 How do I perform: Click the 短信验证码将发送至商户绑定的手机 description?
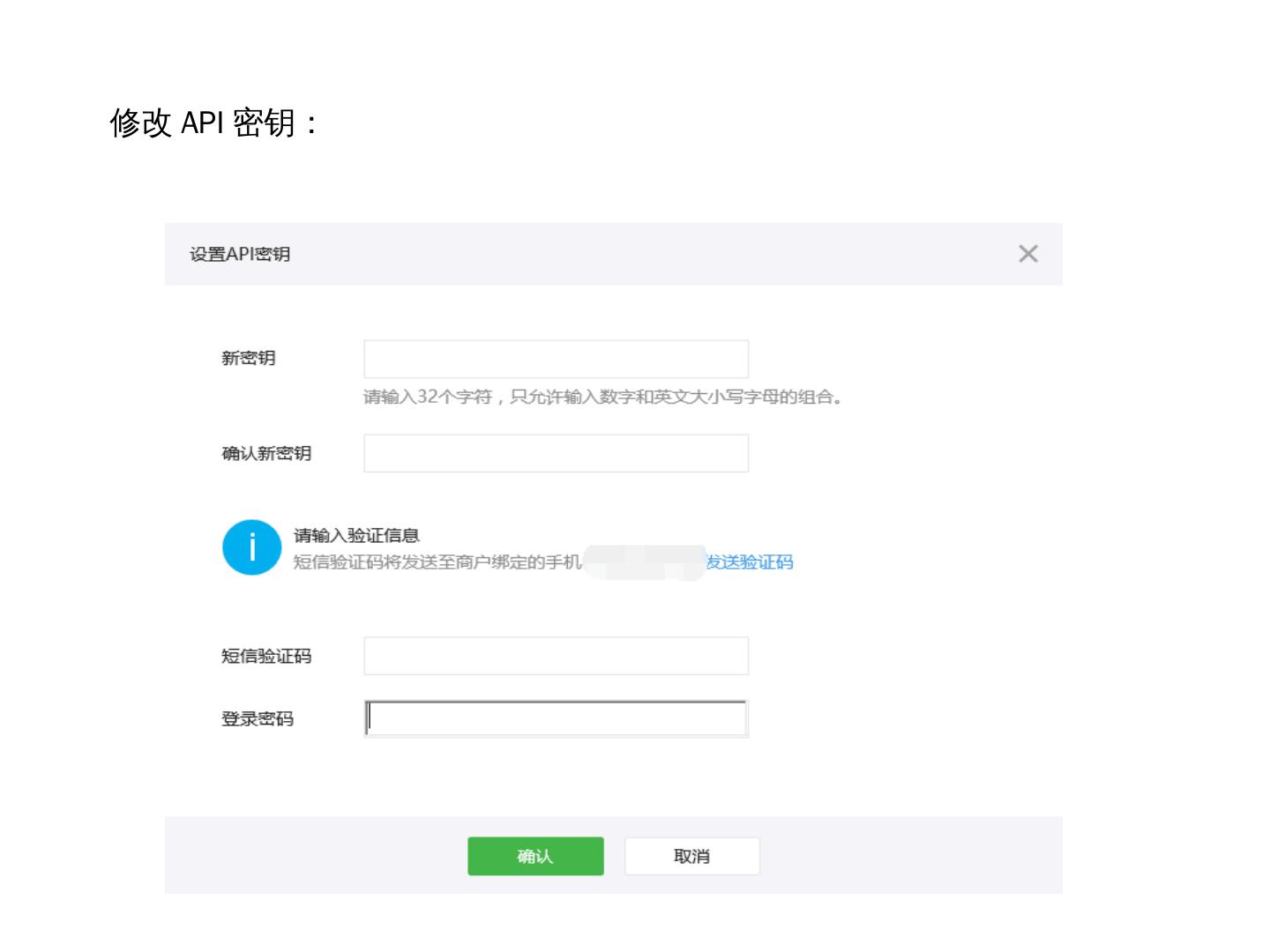click(437, 562)
